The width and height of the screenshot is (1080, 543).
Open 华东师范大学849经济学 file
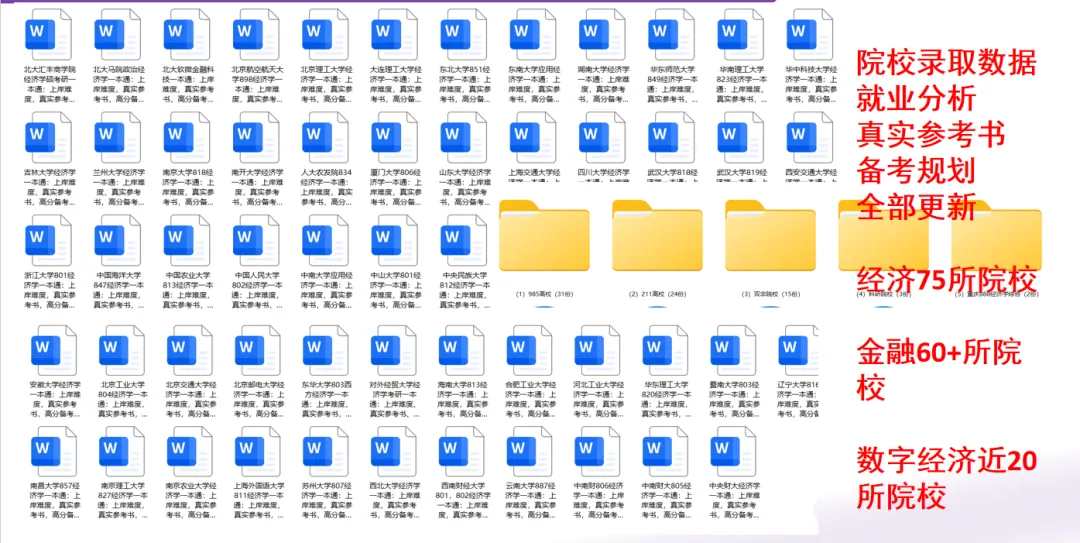tap(672, 34)
